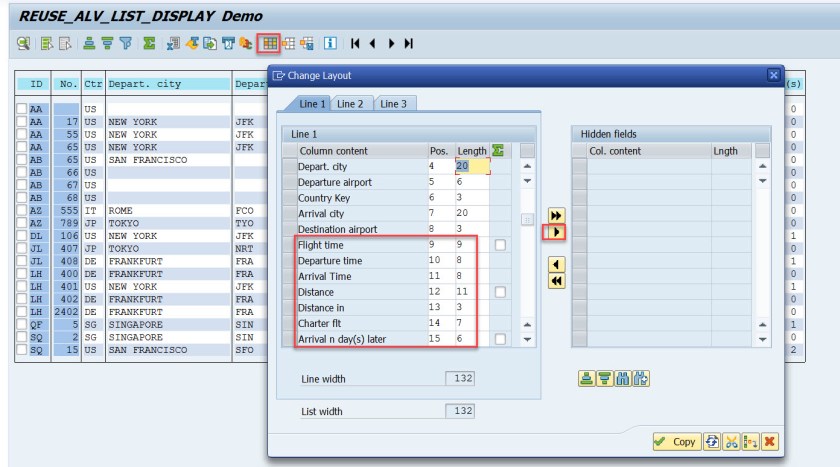Image resolution: width=840 pixels, height=467 pixels.
Task: Click the binoculars Find icon in dialog
Action: pyautogui.click(x=622, y=379)
